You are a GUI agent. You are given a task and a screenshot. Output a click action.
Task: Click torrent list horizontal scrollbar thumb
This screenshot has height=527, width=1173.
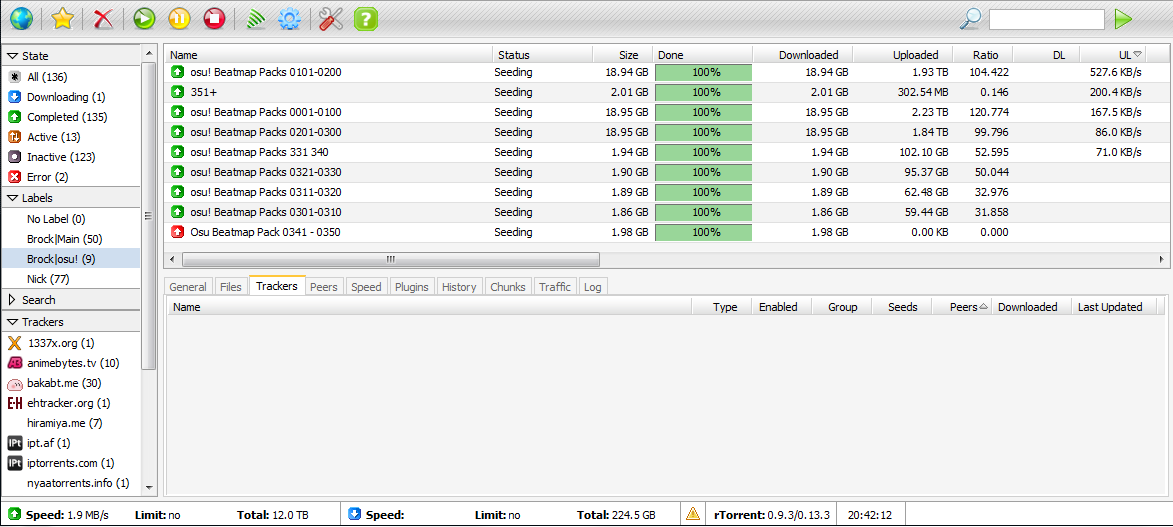point(391,259)
